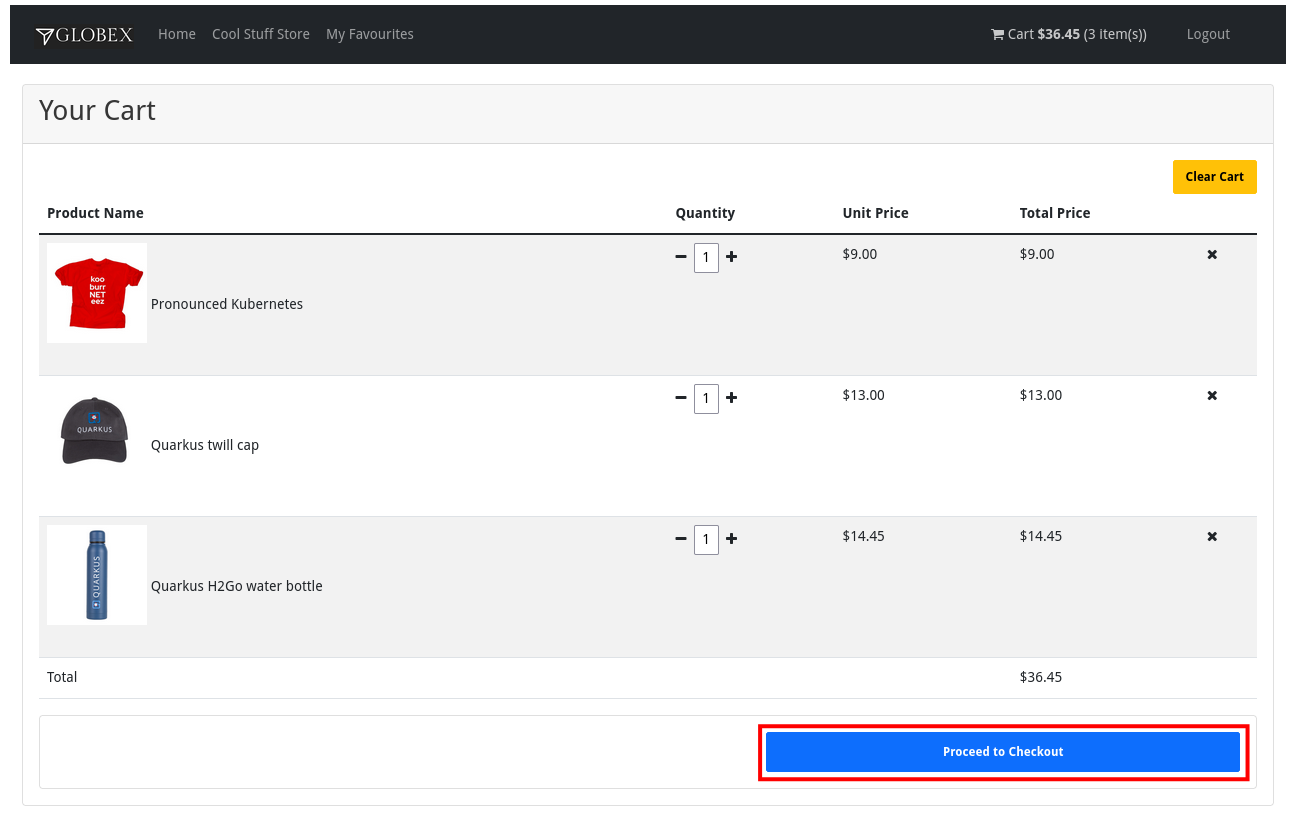The width and height of the screenshot is (1300, 828).
Task: Proceed to Checkout
Action: [x=1003, y=752]
